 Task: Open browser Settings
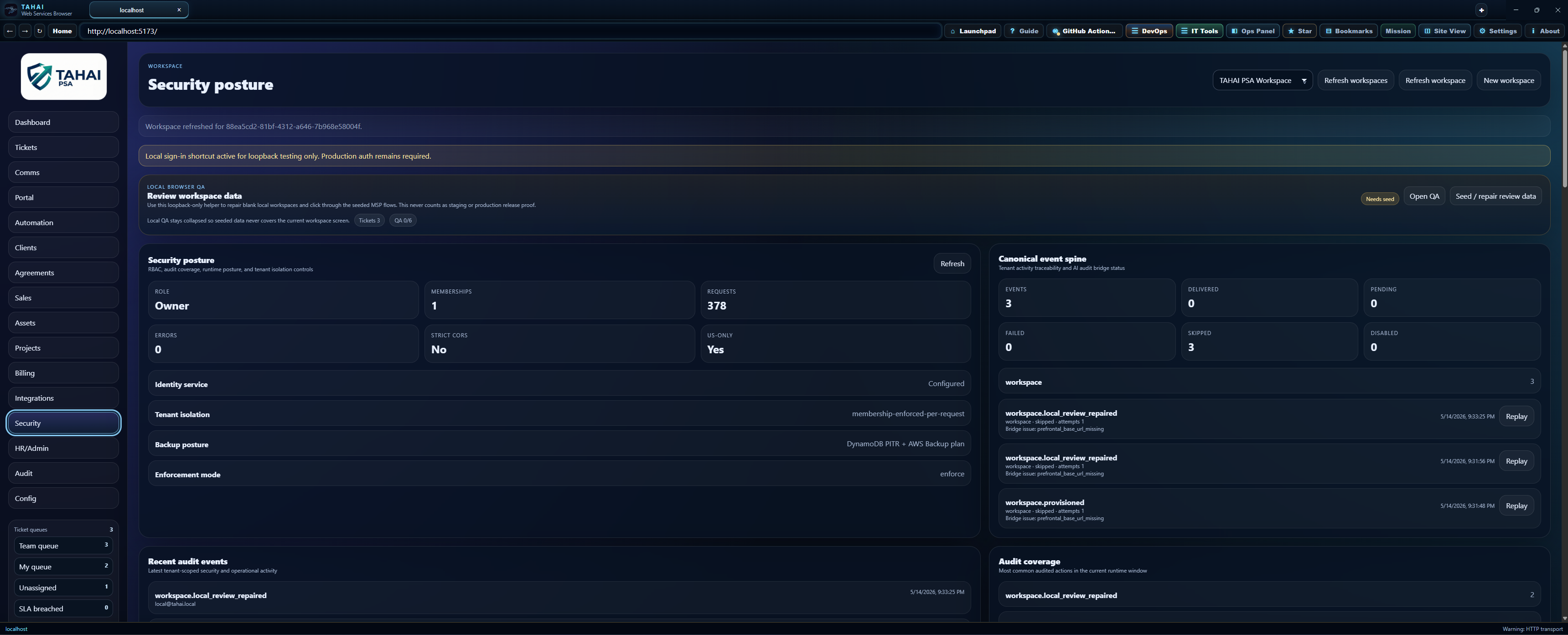(x=1497, y=31)
